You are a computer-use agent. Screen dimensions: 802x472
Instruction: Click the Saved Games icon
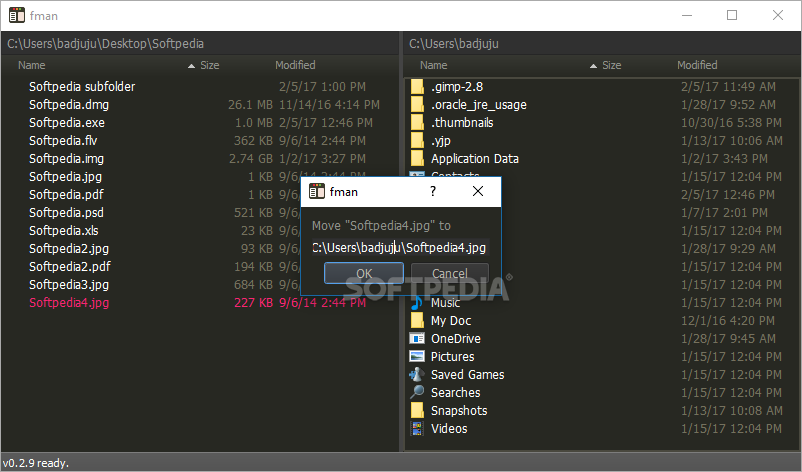417,374
